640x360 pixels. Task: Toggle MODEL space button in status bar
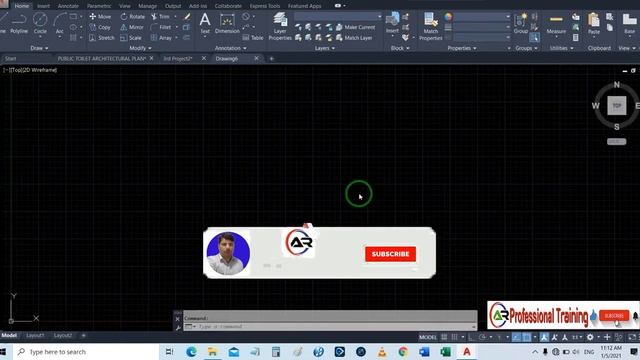point(428,337)
